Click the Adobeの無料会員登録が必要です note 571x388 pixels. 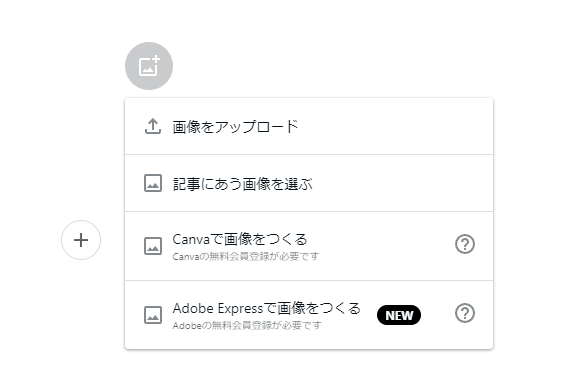247,325
